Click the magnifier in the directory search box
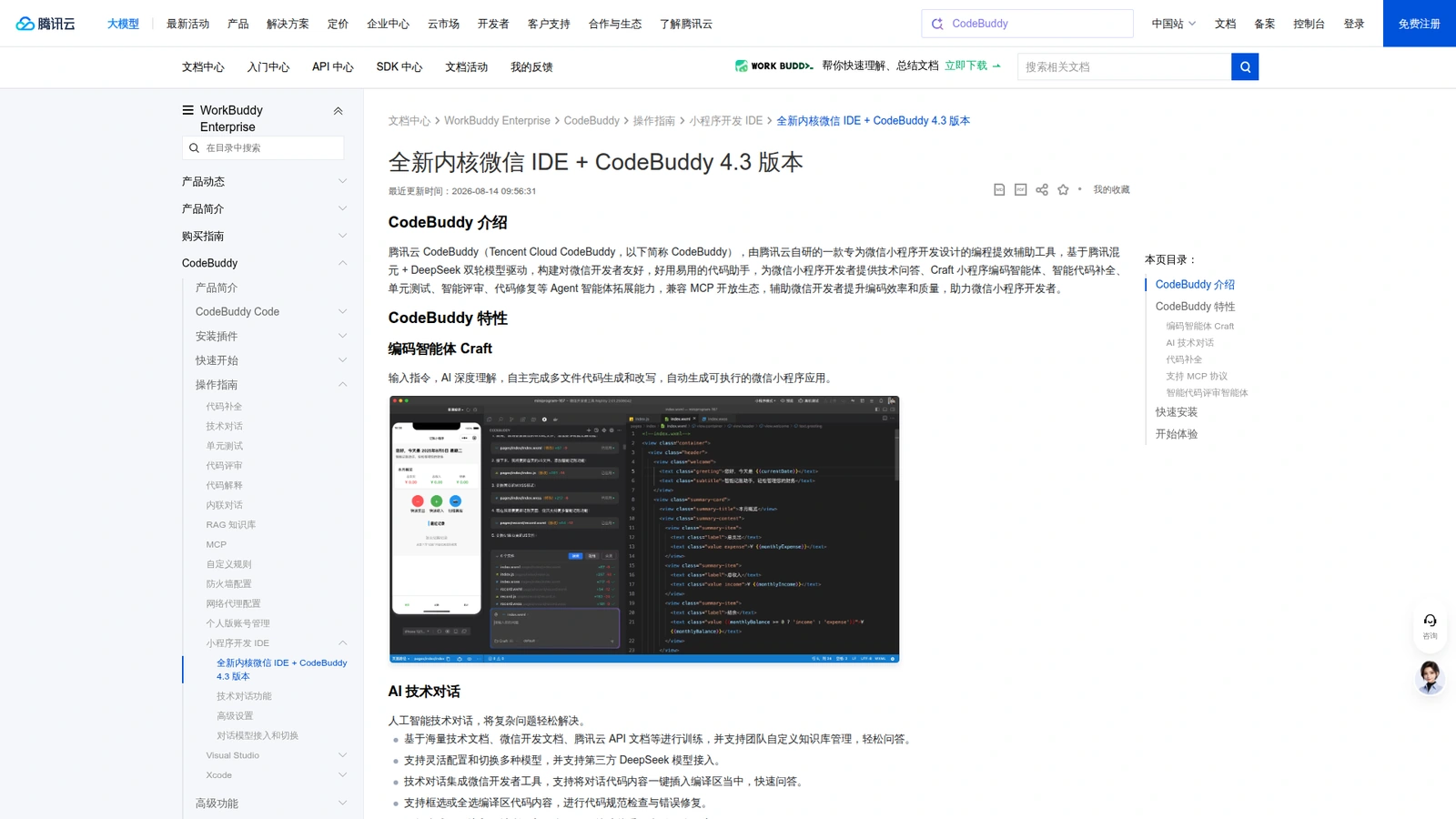The image size is (1456, 819). point(194,147)
